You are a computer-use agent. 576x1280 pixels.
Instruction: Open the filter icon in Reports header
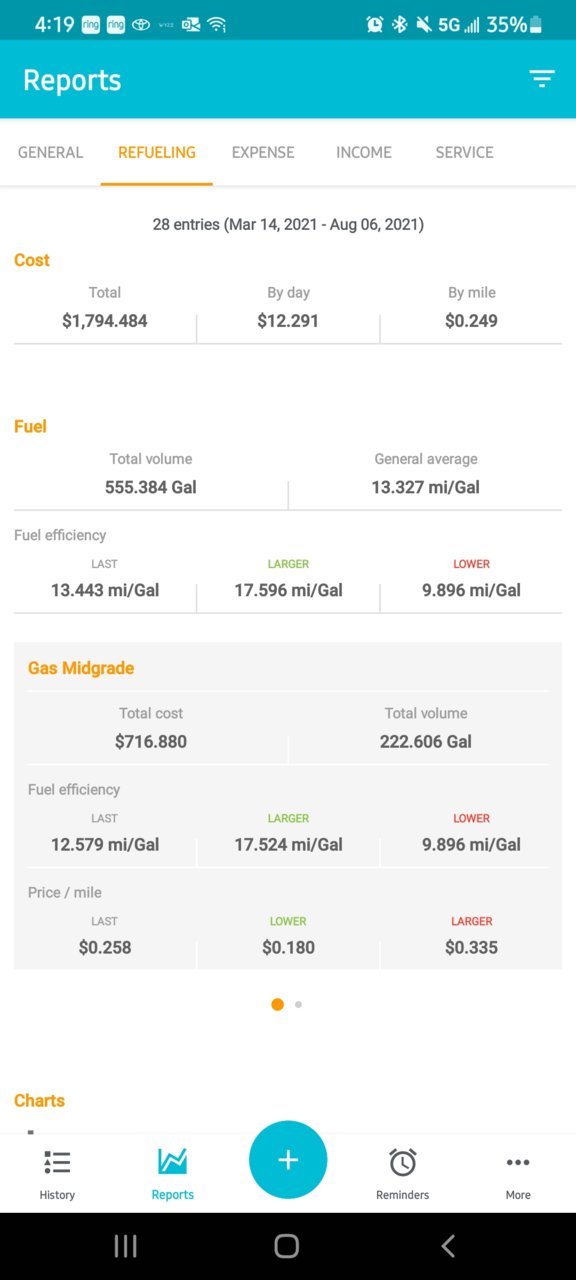coord(541,80)
